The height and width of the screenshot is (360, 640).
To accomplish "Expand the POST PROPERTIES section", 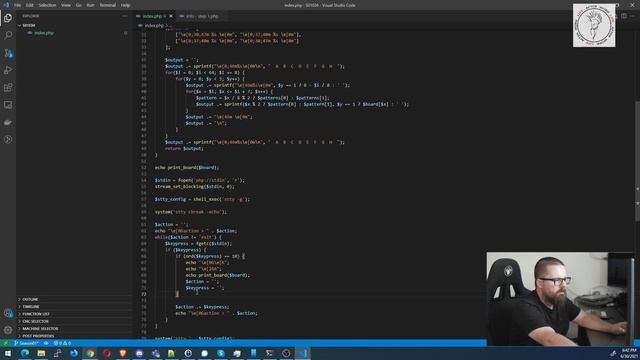I will (x=74, y=336).
